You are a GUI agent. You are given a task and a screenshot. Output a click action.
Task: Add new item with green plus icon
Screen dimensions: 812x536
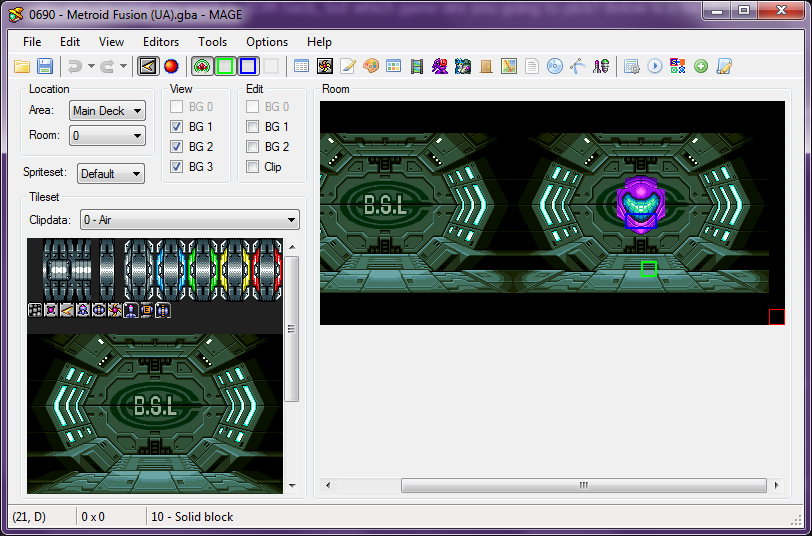pos(701,66)
